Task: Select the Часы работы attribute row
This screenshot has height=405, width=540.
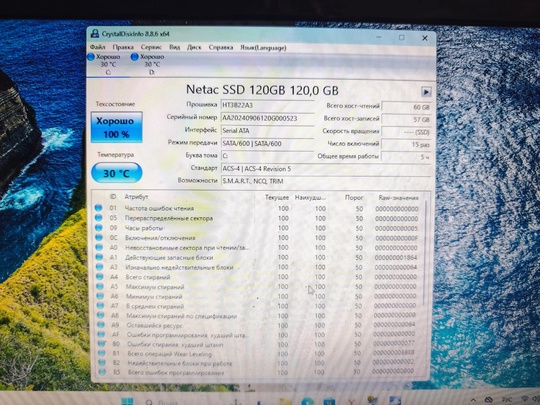Action: click(257, 228)
